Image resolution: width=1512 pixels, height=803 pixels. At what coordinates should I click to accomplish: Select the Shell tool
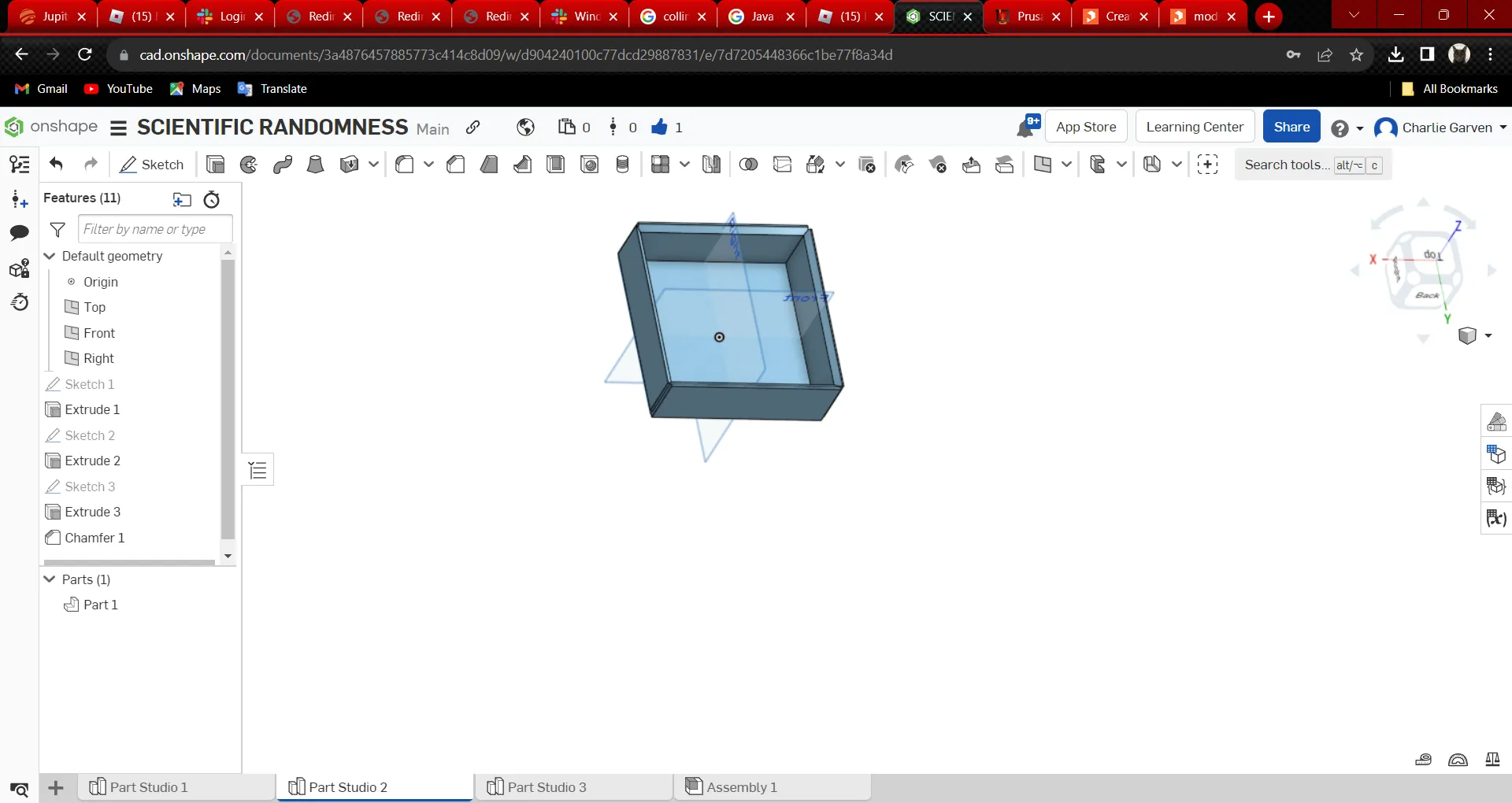tap(556, 165)
